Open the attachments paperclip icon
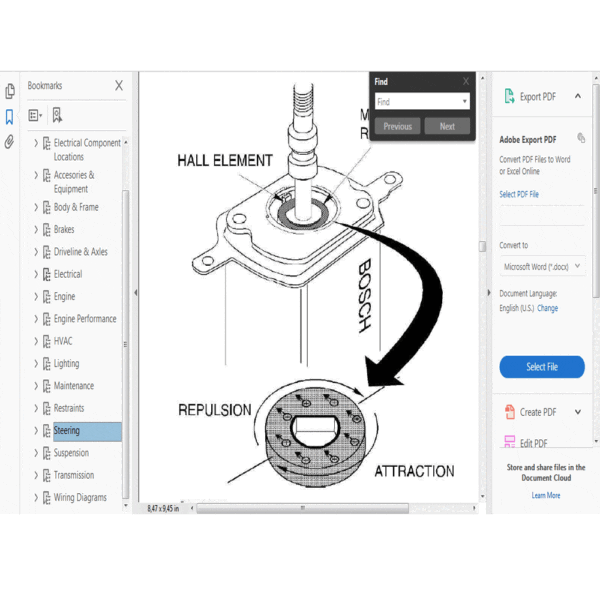600x600 pixels. tap(9, 142)
